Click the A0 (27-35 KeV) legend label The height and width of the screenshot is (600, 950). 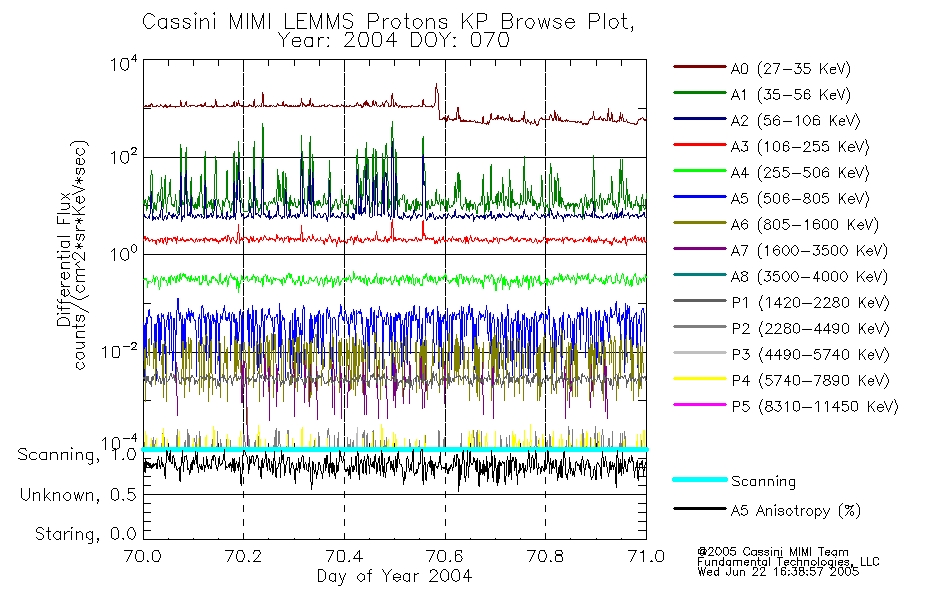click(x=791, y=68)
